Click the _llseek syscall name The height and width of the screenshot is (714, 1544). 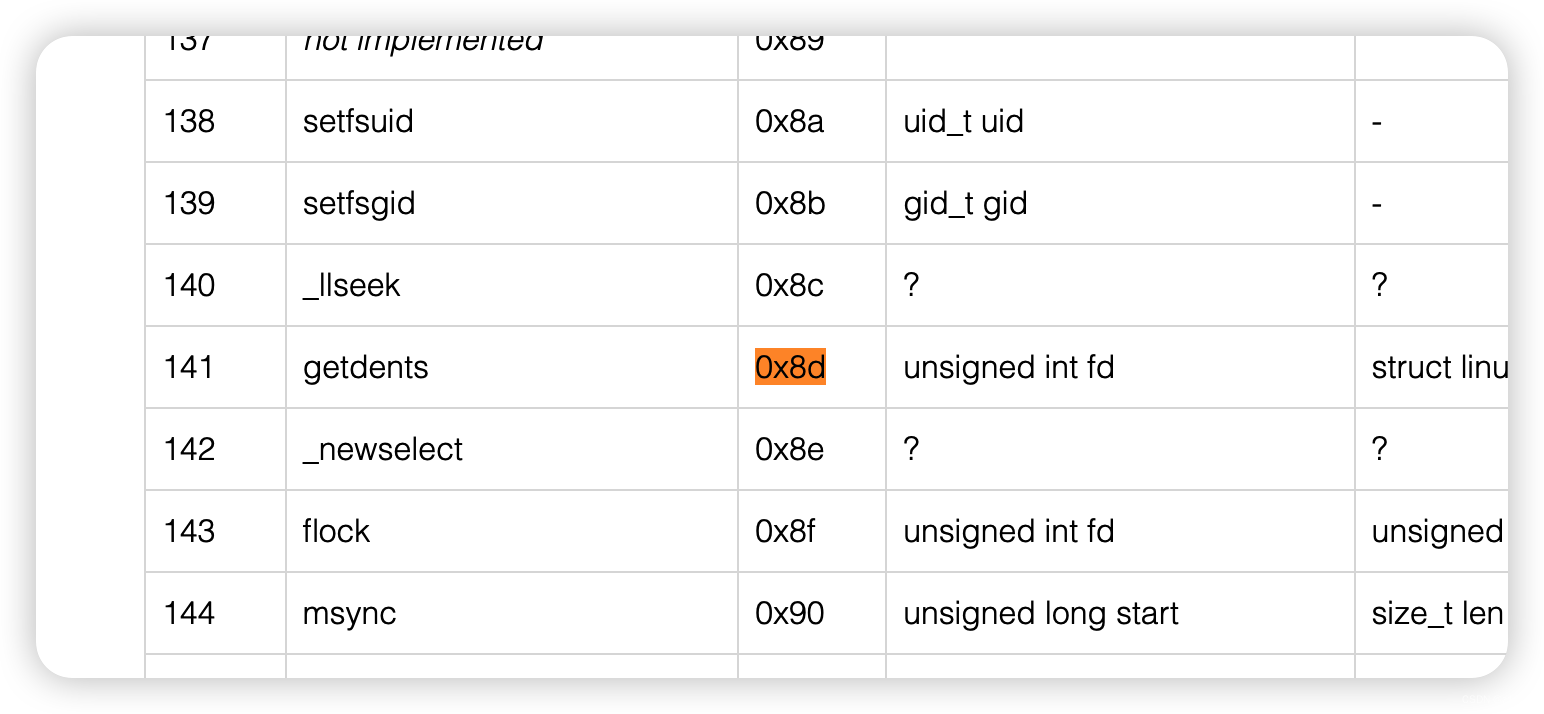351,285
